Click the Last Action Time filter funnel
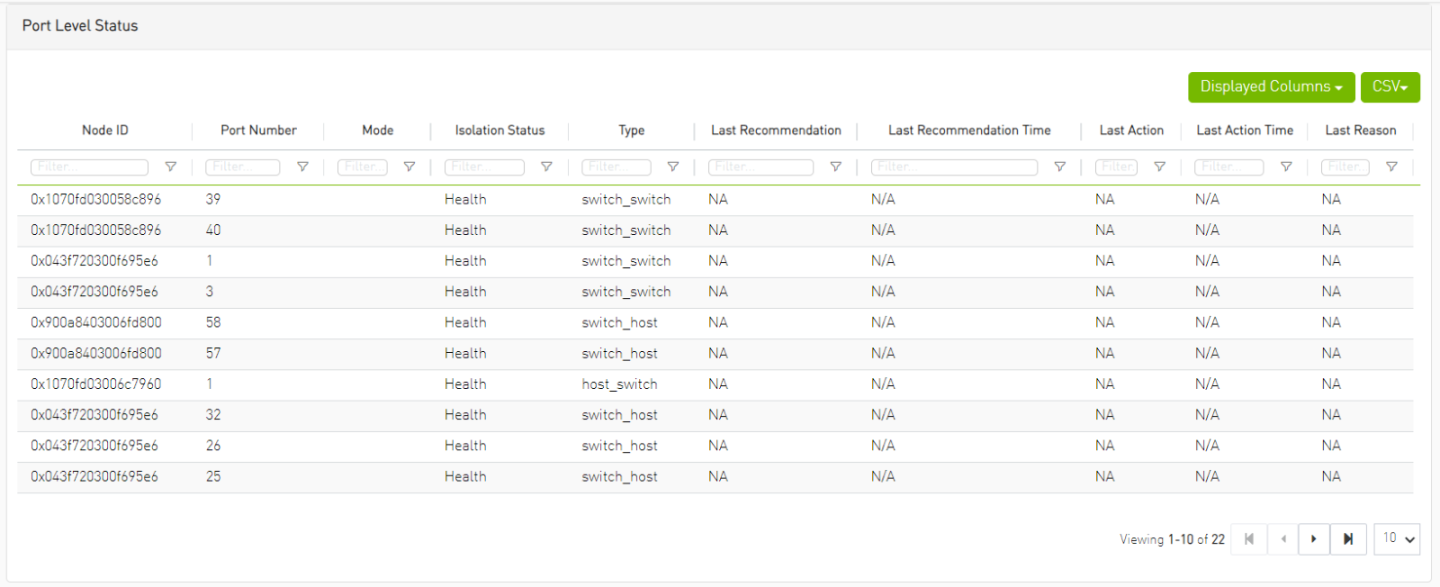1440x587 pixels. tap(1286, 167)
